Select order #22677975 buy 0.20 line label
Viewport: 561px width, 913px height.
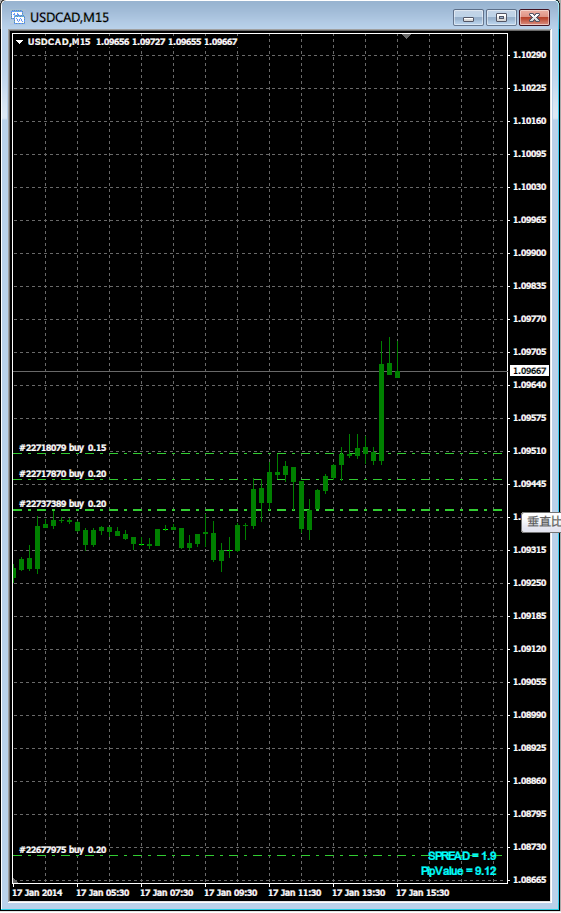63,850
